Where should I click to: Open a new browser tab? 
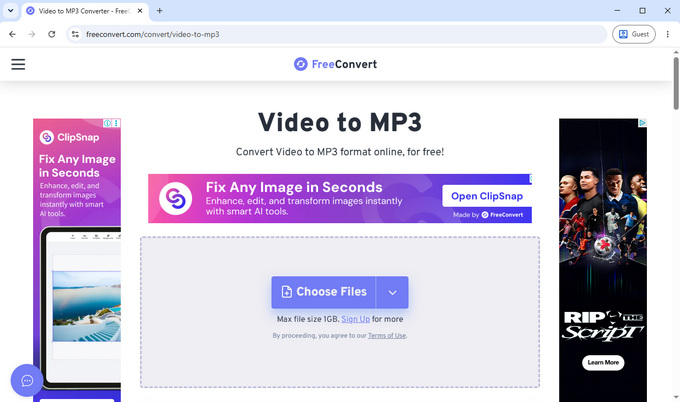[160, 11]
